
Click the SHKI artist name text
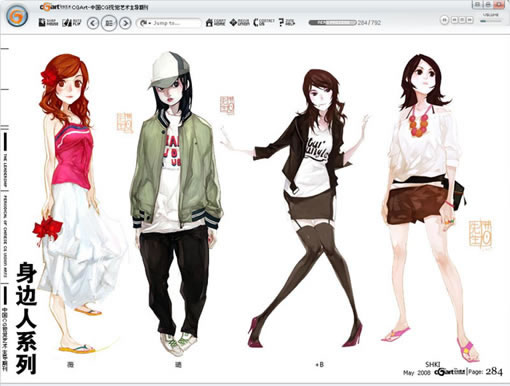point(433,364)
